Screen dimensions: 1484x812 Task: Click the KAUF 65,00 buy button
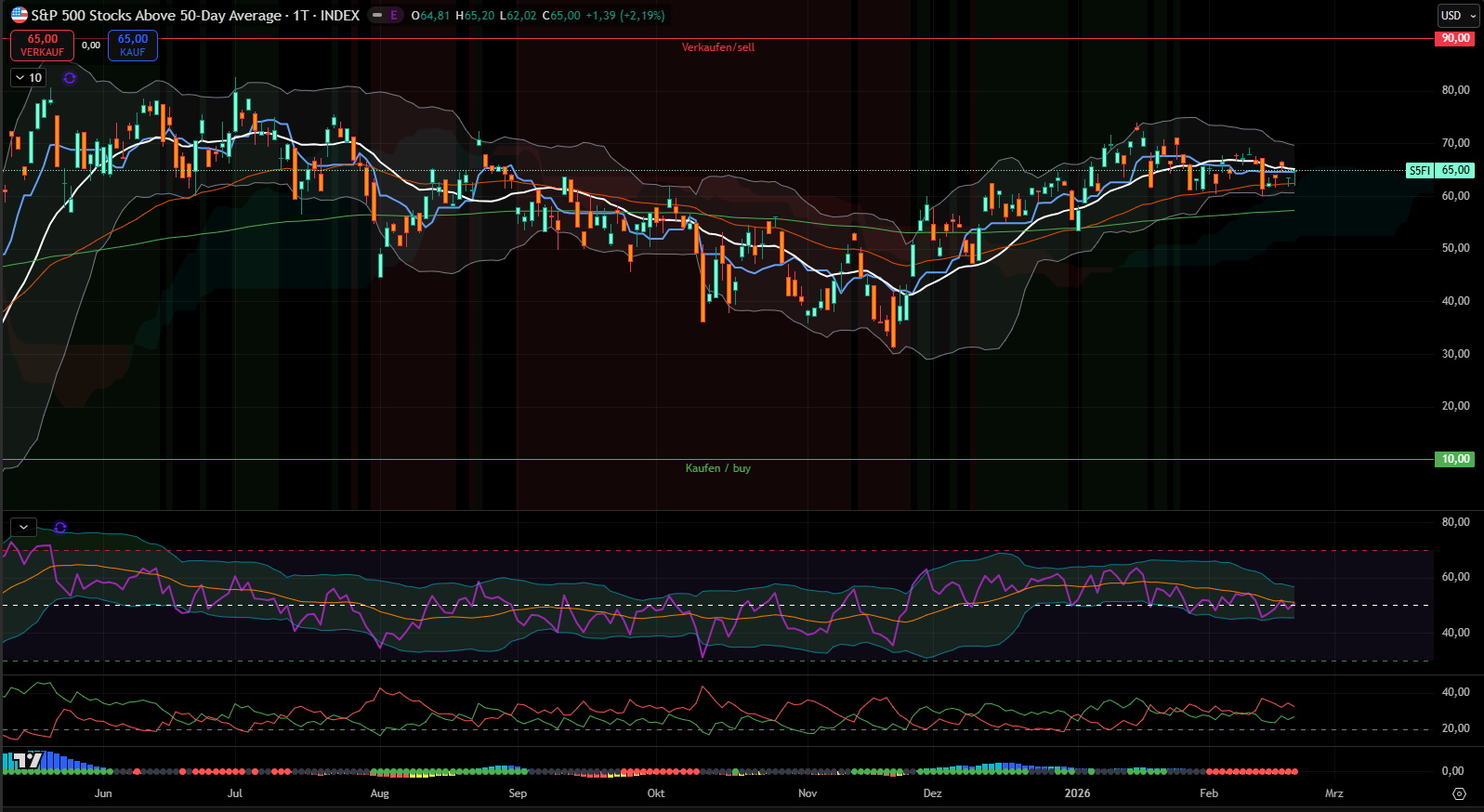tap(132, 45)
